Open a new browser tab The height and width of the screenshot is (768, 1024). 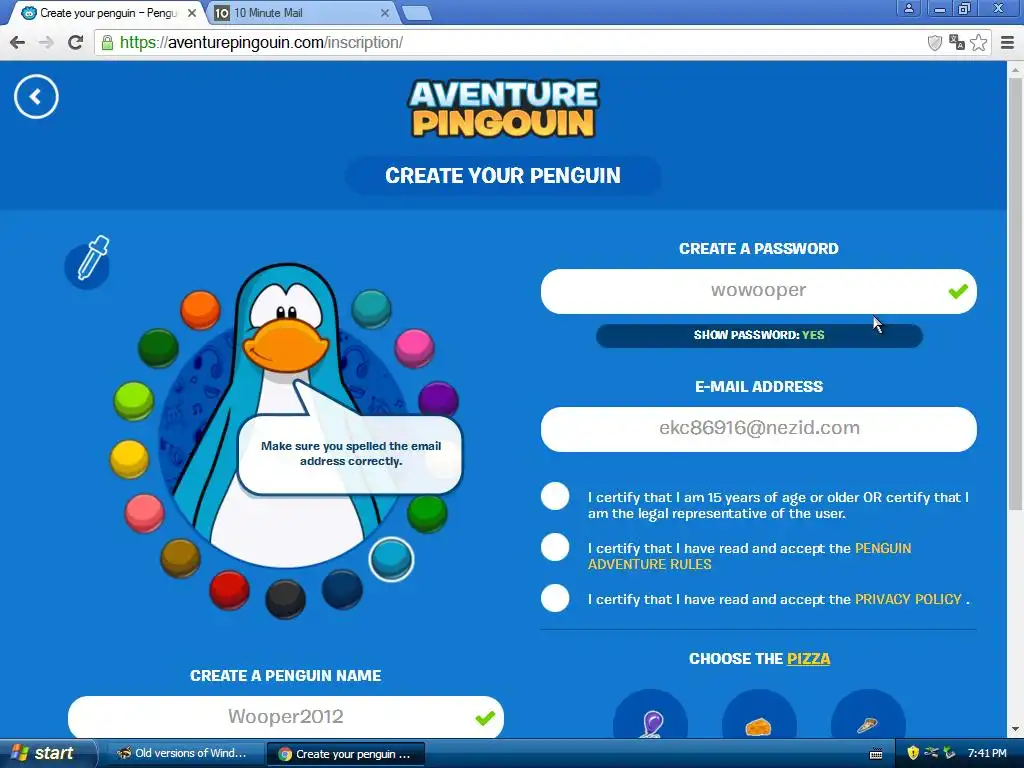(x=416, y=13)
